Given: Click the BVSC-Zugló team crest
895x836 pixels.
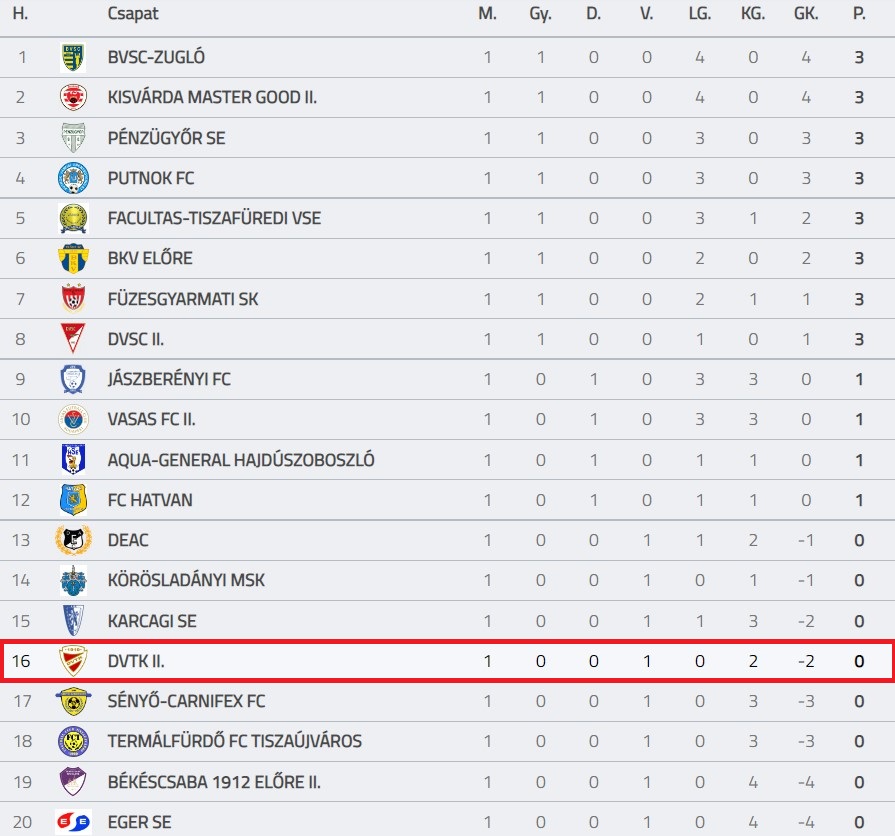Looking at the screenshot, I should (73, 57).
